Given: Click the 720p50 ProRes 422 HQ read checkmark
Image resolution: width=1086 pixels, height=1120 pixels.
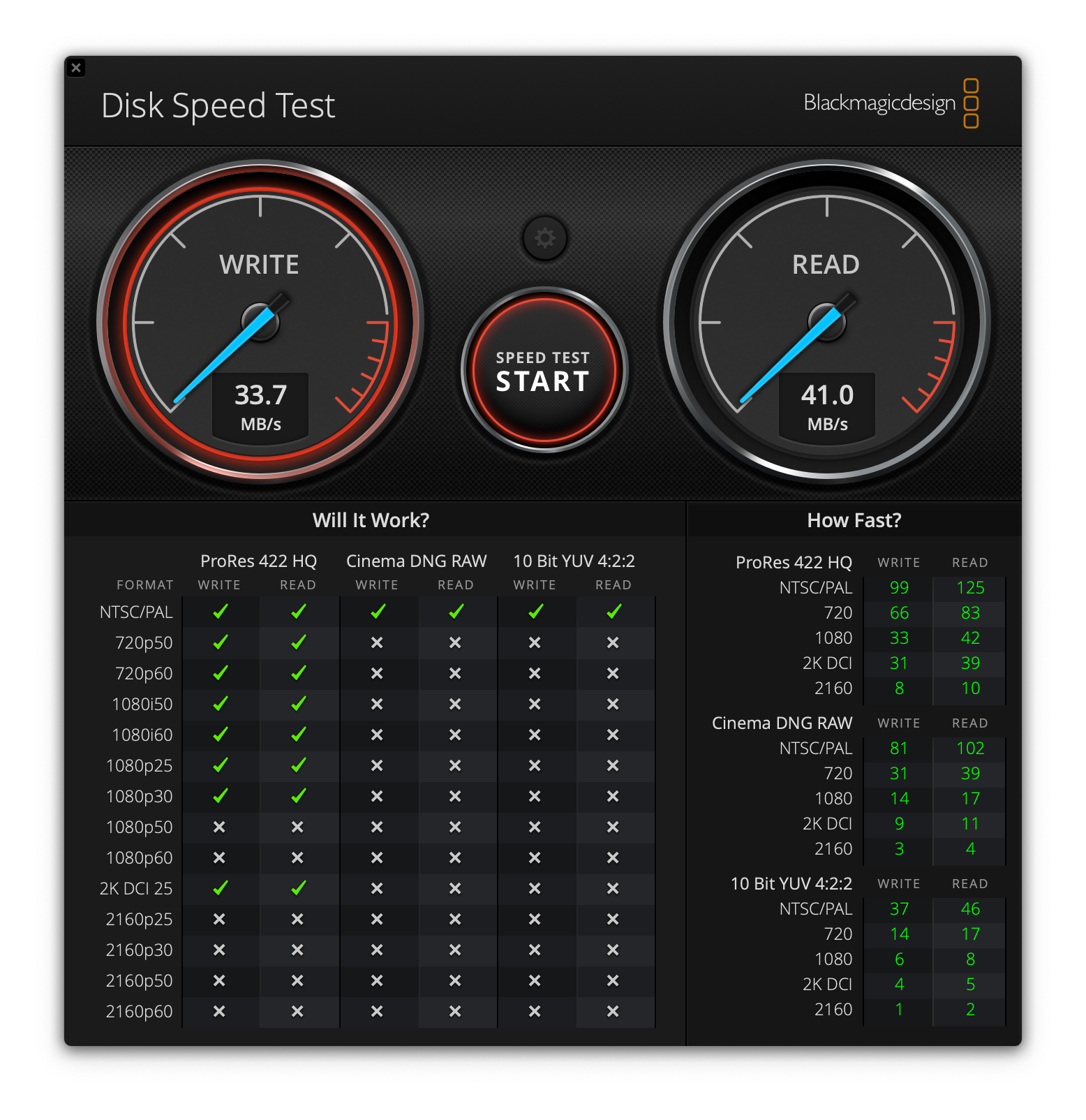Looking at the screenshot, I should (299, 642).
